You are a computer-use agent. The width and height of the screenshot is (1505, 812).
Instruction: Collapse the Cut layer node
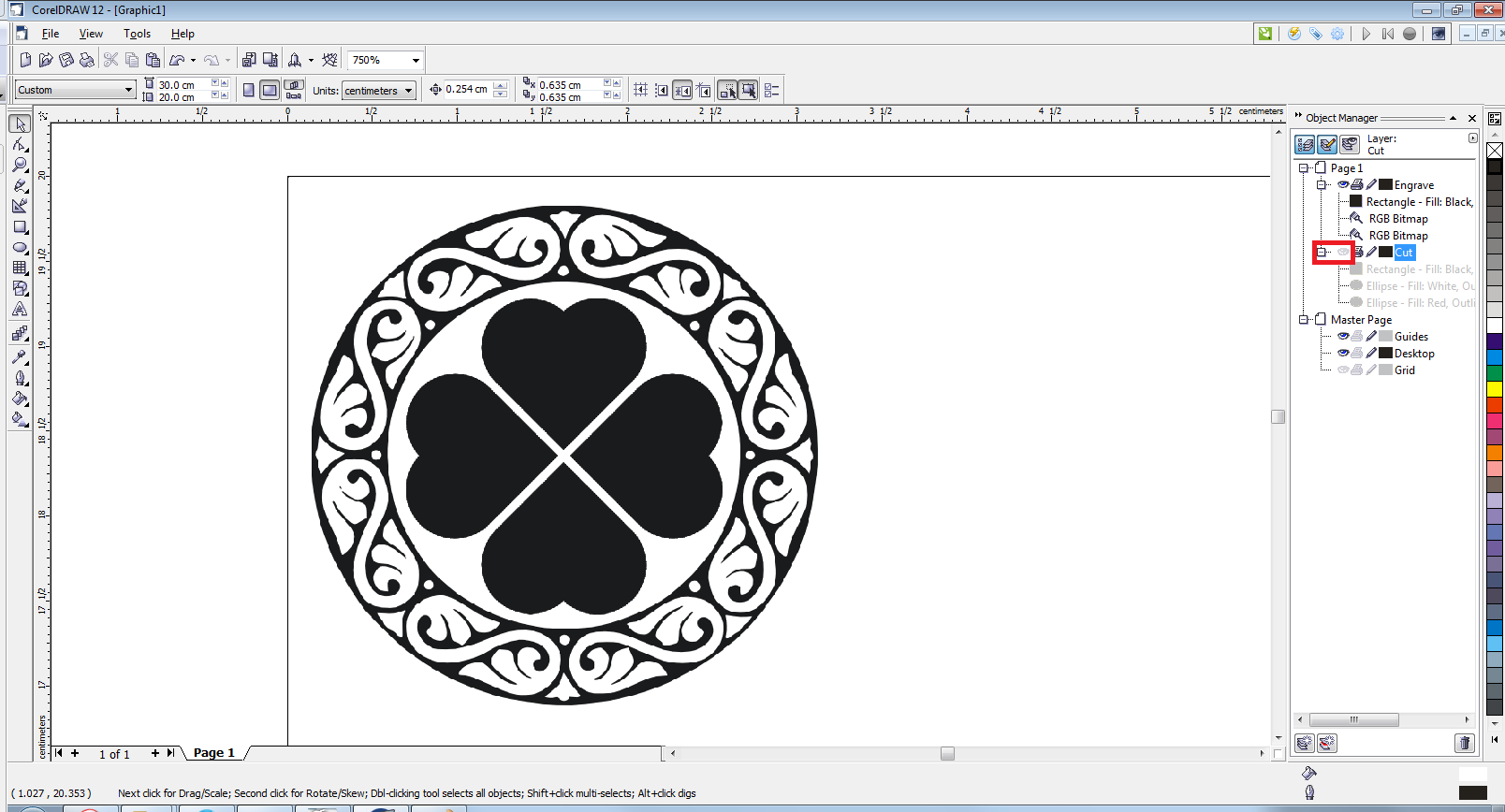(1322, 253)
